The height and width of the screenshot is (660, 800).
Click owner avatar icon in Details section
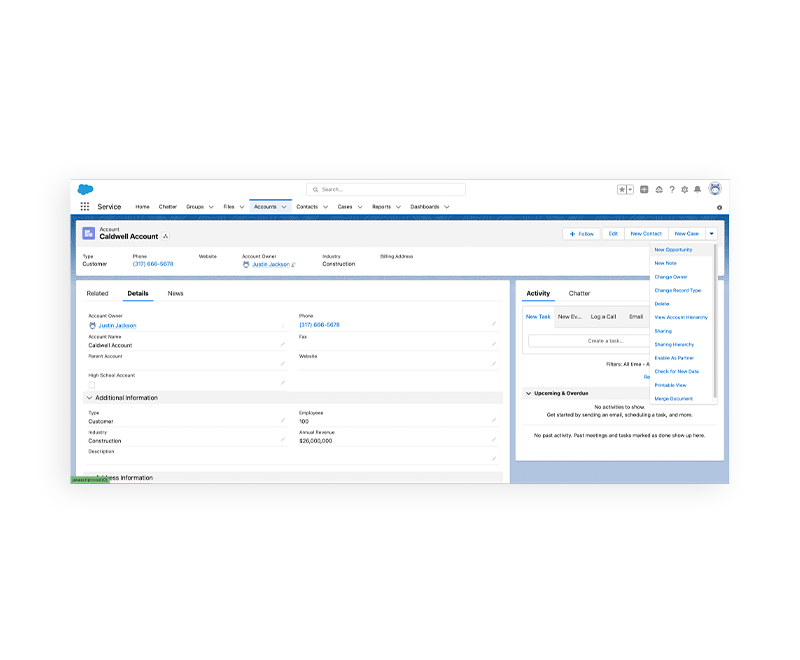[92, 325]
